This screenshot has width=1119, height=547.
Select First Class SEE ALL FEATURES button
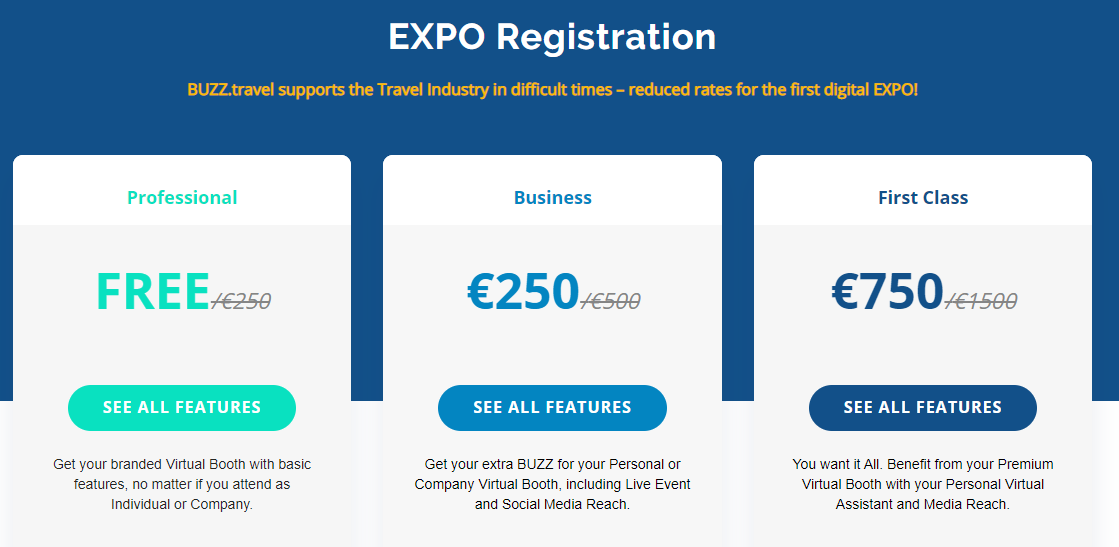(923, 408)
